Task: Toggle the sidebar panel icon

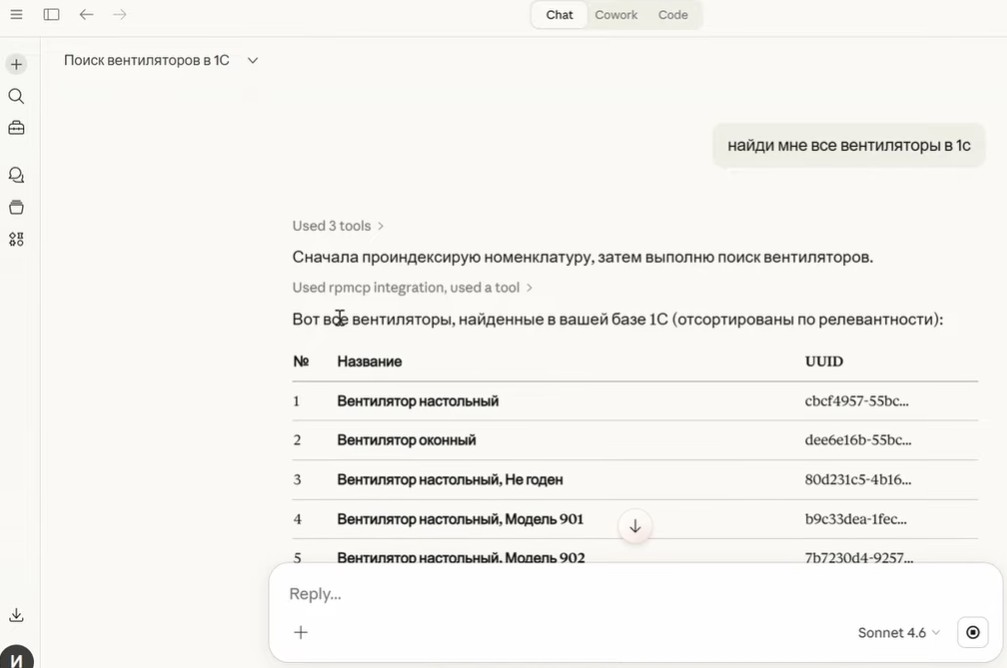Action: click(51, 15)
